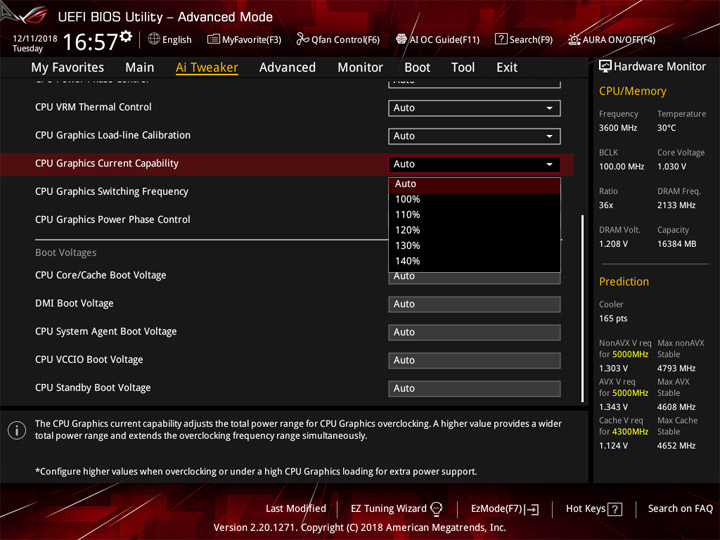This screenshot has height=540, width=720.
Task: Click the EZ Tuning Wizard bulb icon
Action: [x=436, y=509]
